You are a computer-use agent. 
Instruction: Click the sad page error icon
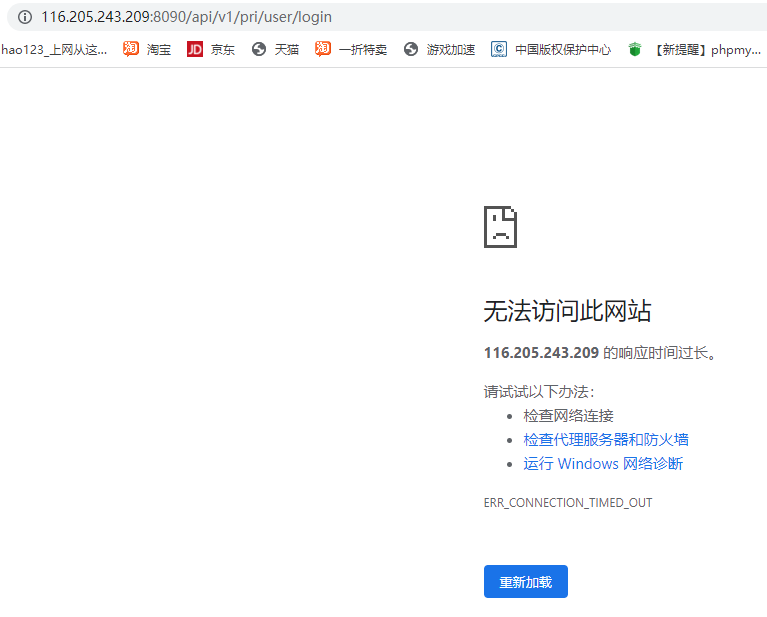500,227
